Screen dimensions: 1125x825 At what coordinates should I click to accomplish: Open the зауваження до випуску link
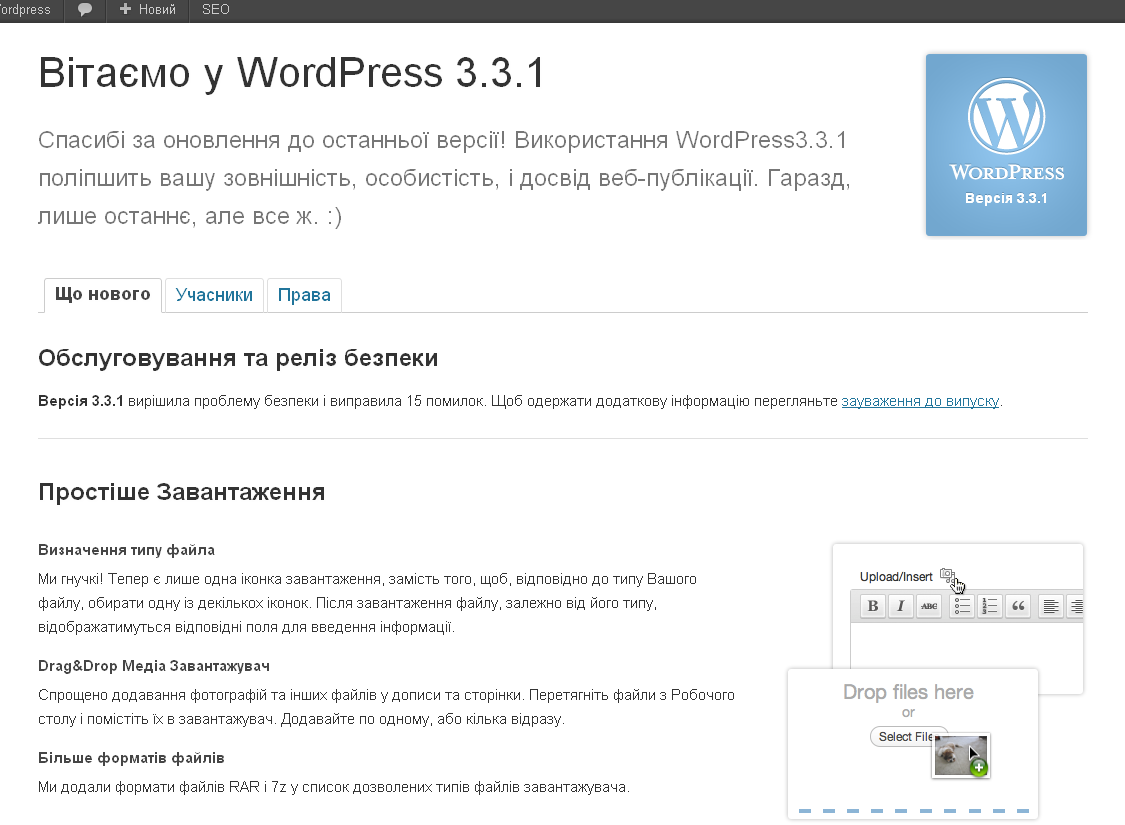pos(920,401)
